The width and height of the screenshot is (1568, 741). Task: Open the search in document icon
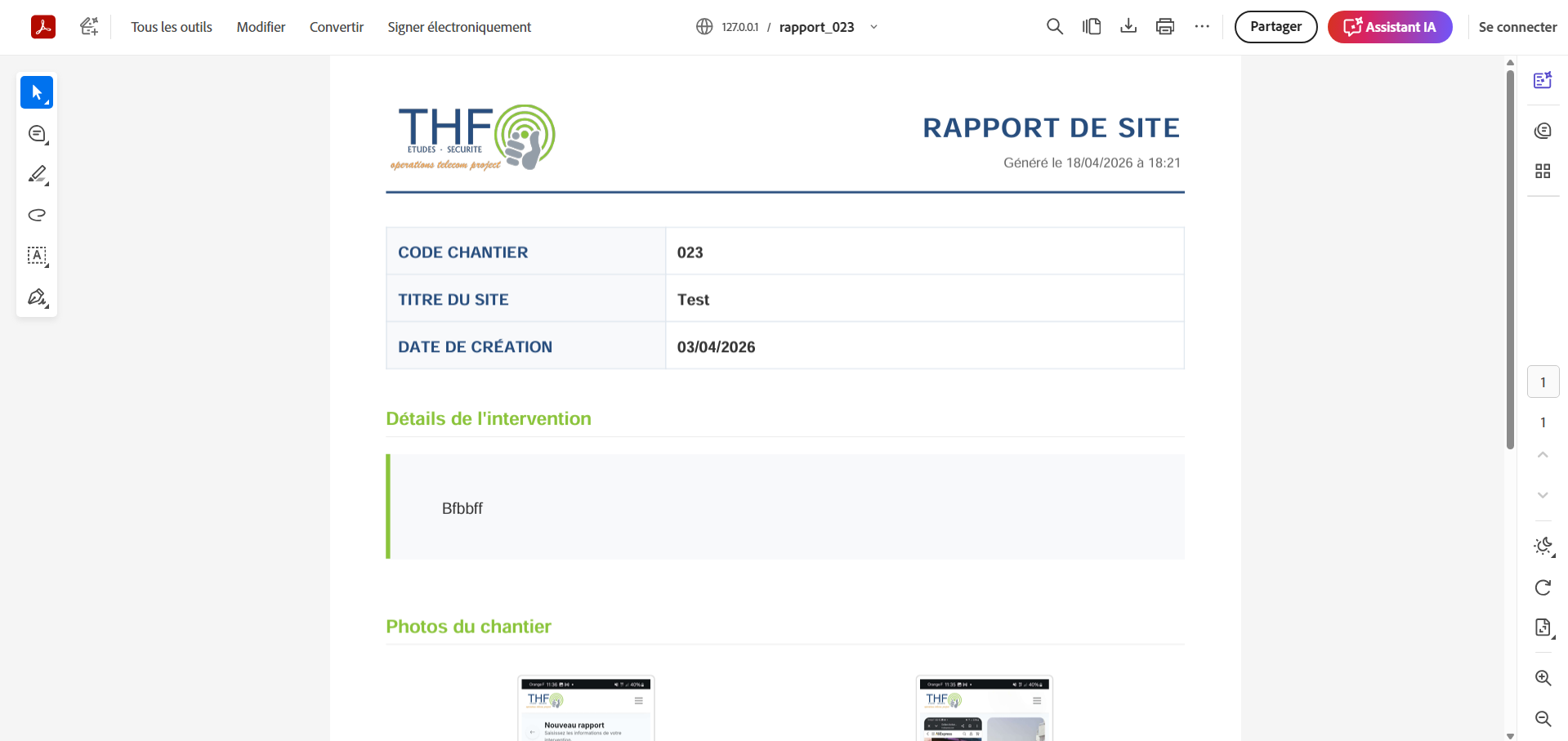tap(1054, 26)
